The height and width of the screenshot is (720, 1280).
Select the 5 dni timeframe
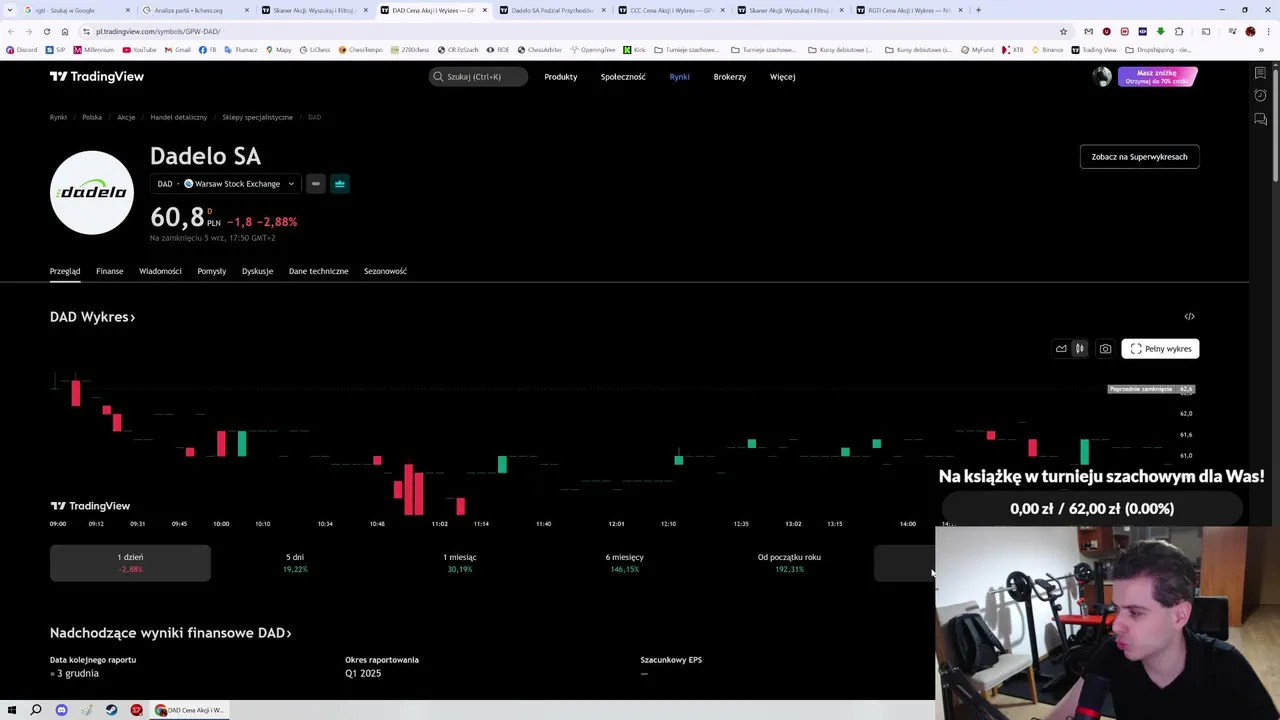click(295, 563)
